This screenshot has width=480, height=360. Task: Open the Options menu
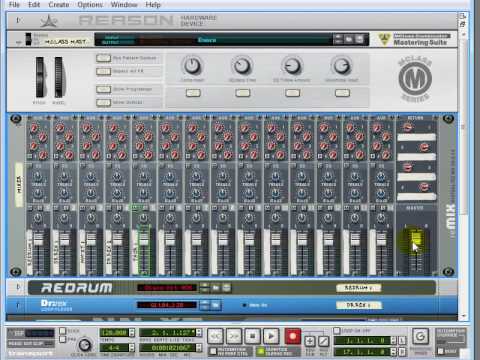pyautogui.click(x=90, y=5)
